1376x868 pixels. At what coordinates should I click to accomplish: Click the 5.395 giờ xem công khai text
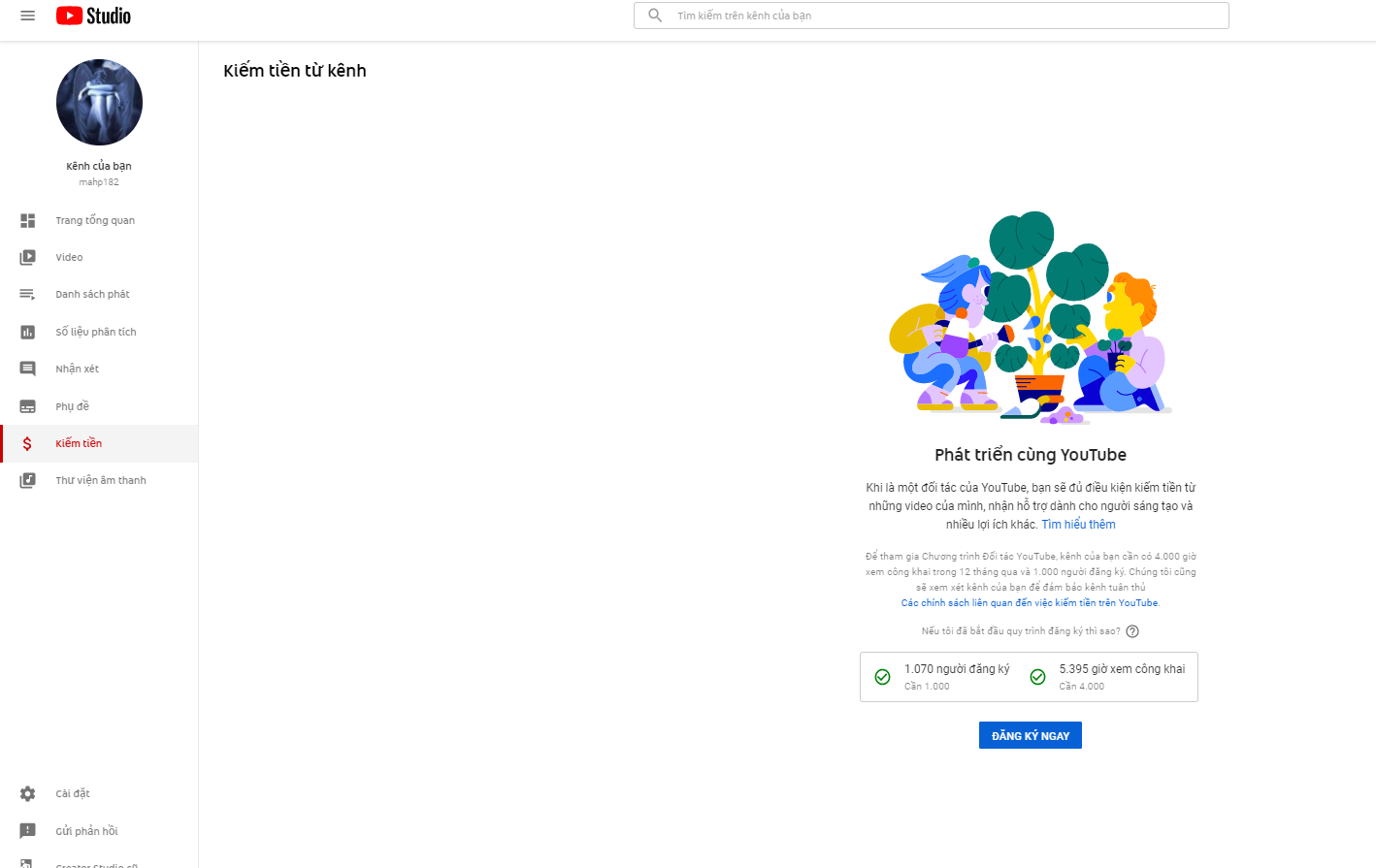coord(1122,669)
